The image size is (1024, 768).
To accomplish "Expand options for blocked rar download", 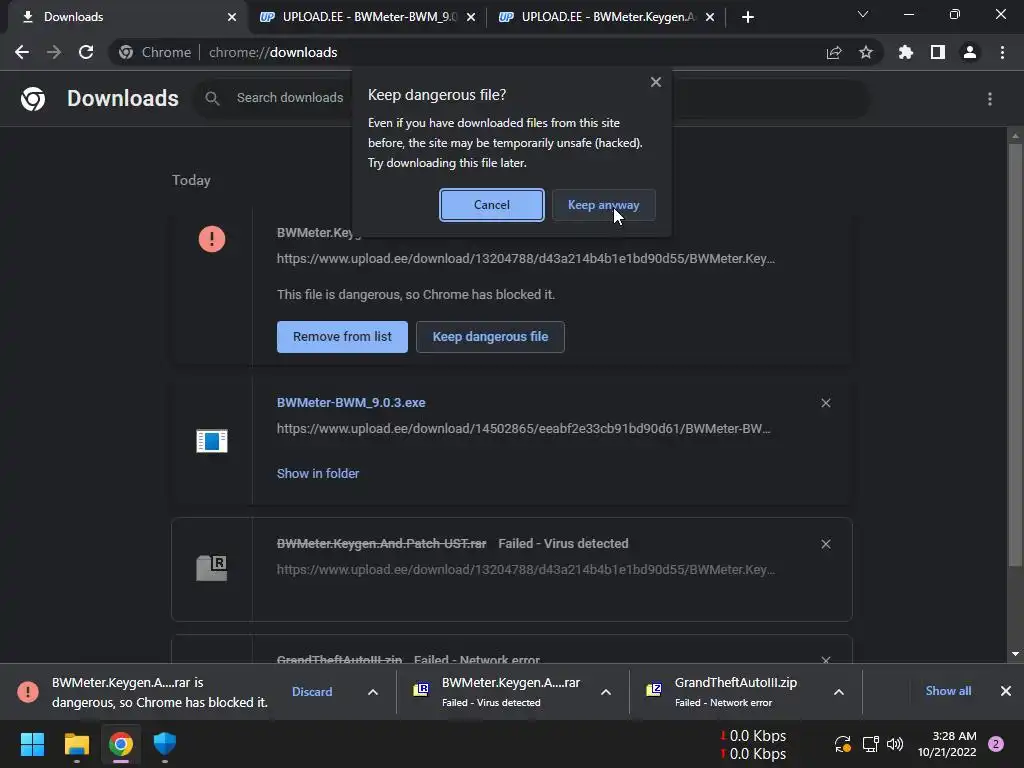I will pos(373,692).
